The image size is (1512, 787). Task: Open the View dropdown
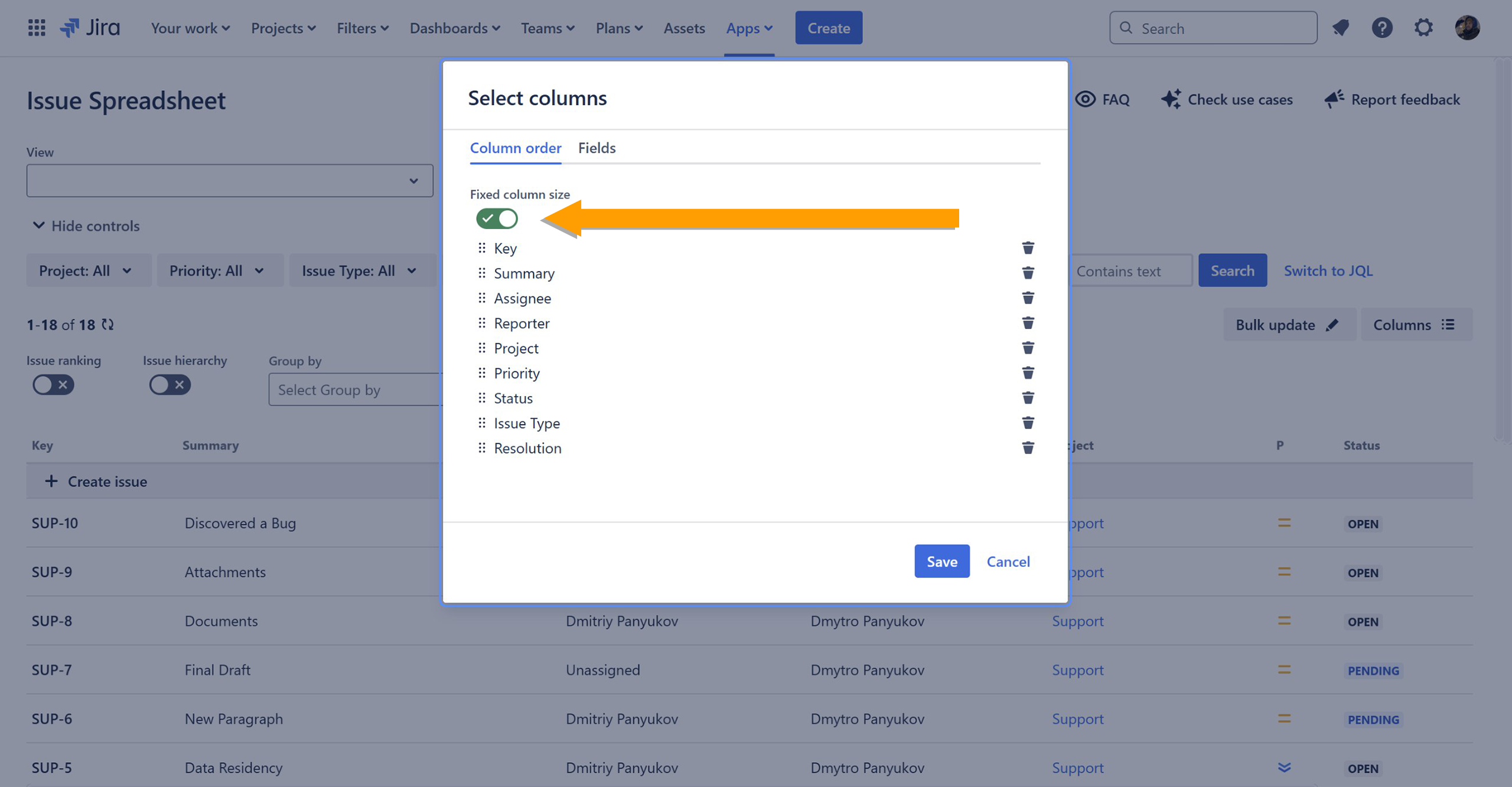point(229,181)
